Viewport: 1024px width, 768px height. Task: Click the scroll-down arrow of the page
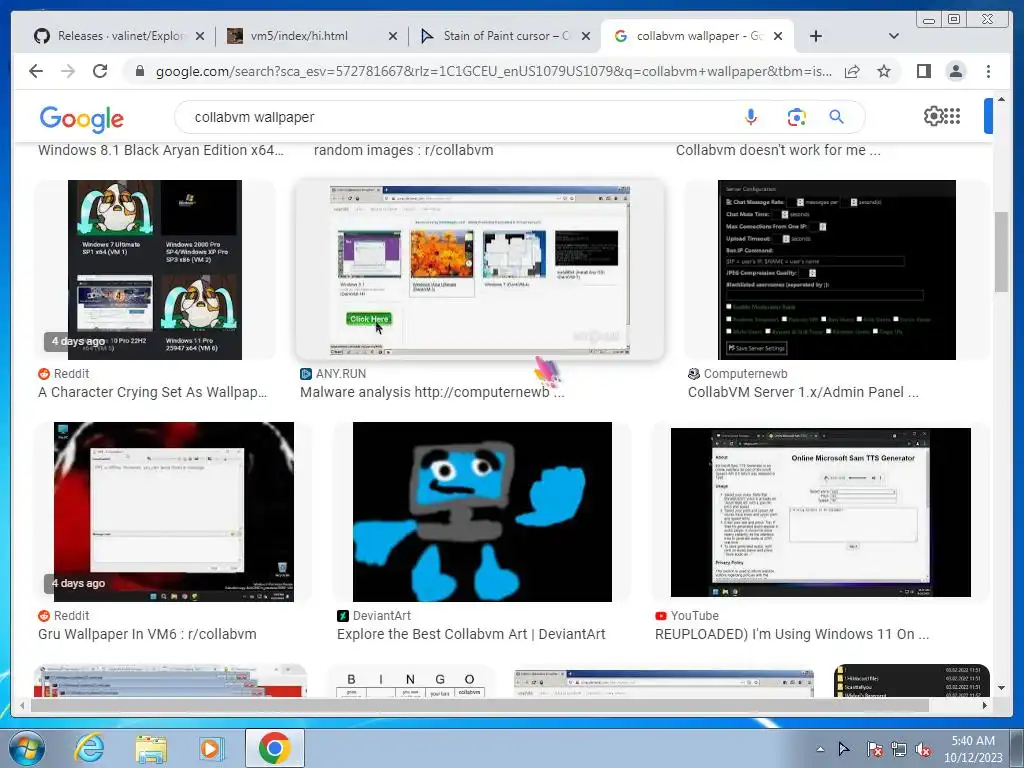pyautogui.click(x=1001, y=688)
